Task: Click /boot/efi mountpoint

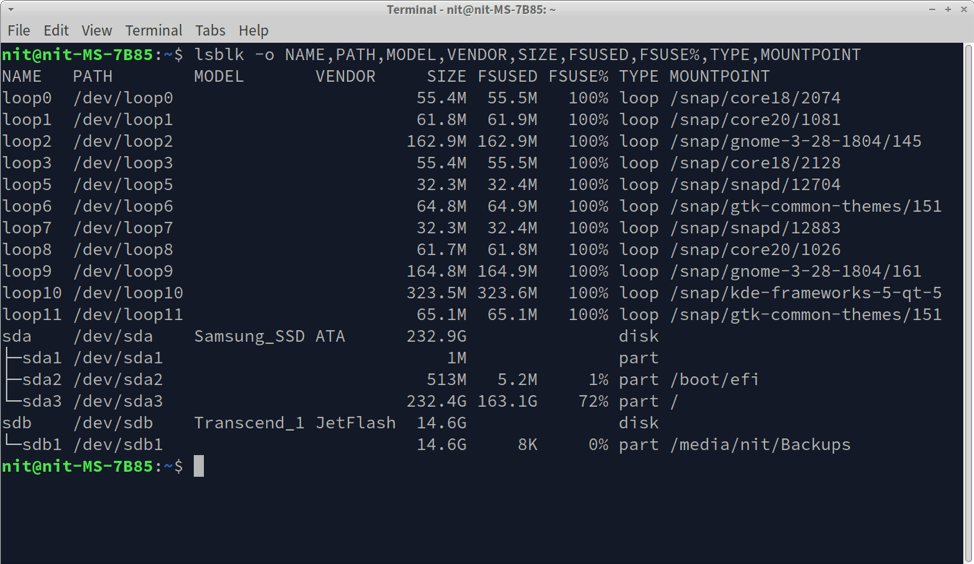Action: click(x=714, y=380)
